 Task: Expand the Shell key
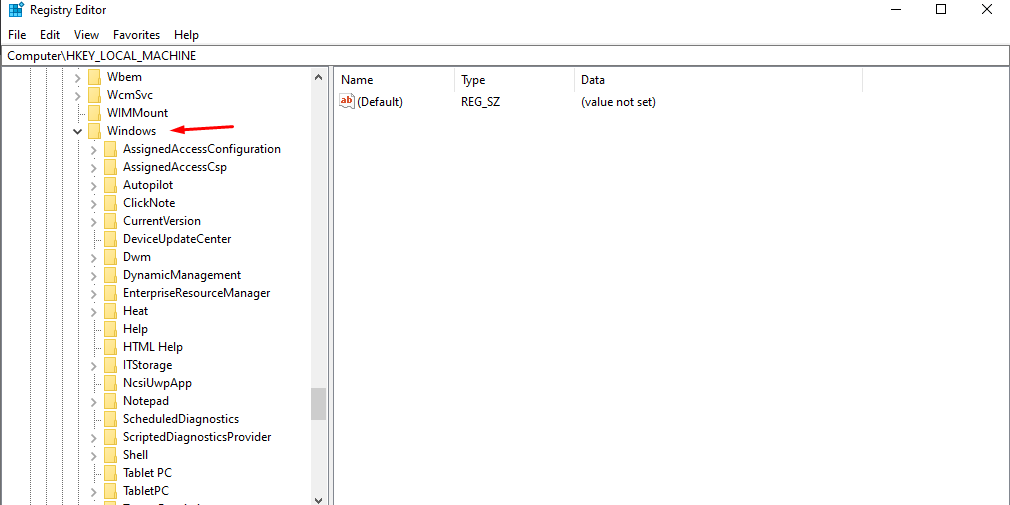94,456
